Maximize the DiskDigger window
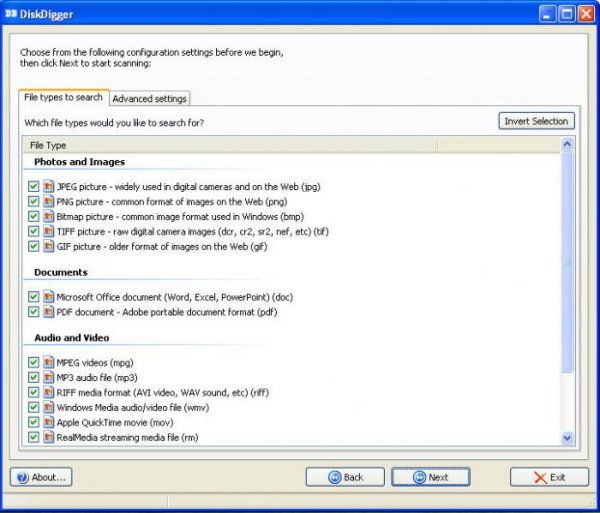Screen dimensions: 600x513 click(567, 14)
